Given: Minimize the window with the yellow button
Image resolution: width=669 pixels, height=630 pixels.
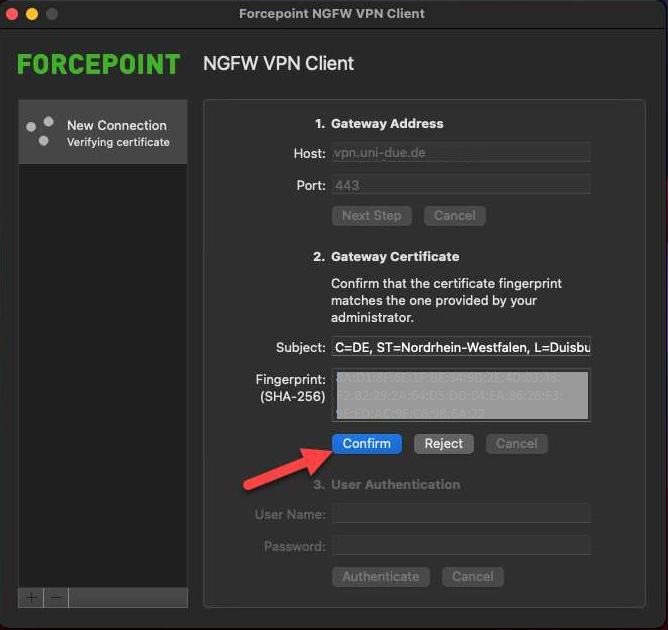Looking at the screenshot, I should [32, 14].
